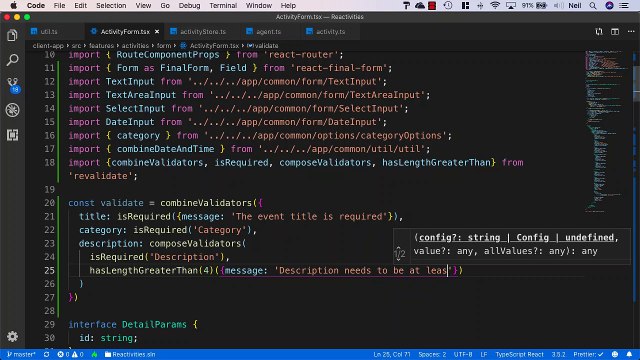Open the Notification Center list icon
The height and width of the screenshot is (360, 640).
click(624, 5)
